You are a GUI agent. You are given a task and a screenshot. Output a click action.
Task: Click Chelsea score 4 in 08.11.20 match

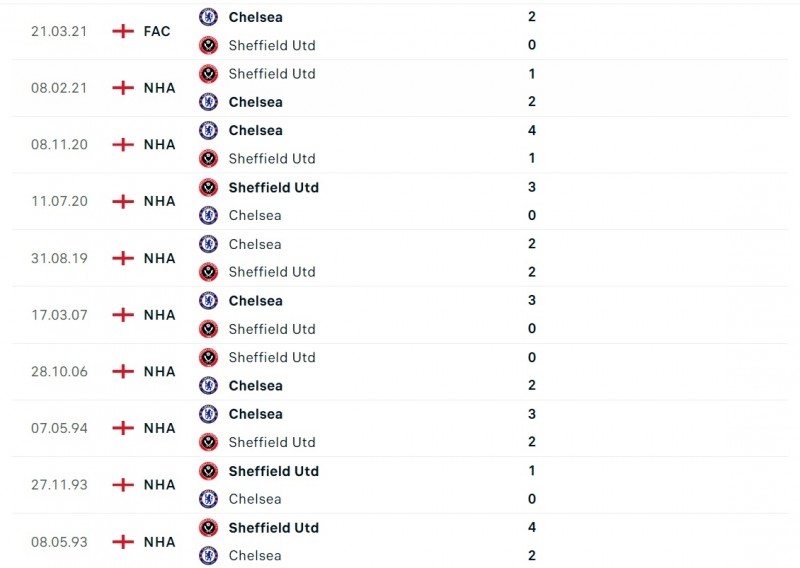pyautogui.click(x=532, y=130)
